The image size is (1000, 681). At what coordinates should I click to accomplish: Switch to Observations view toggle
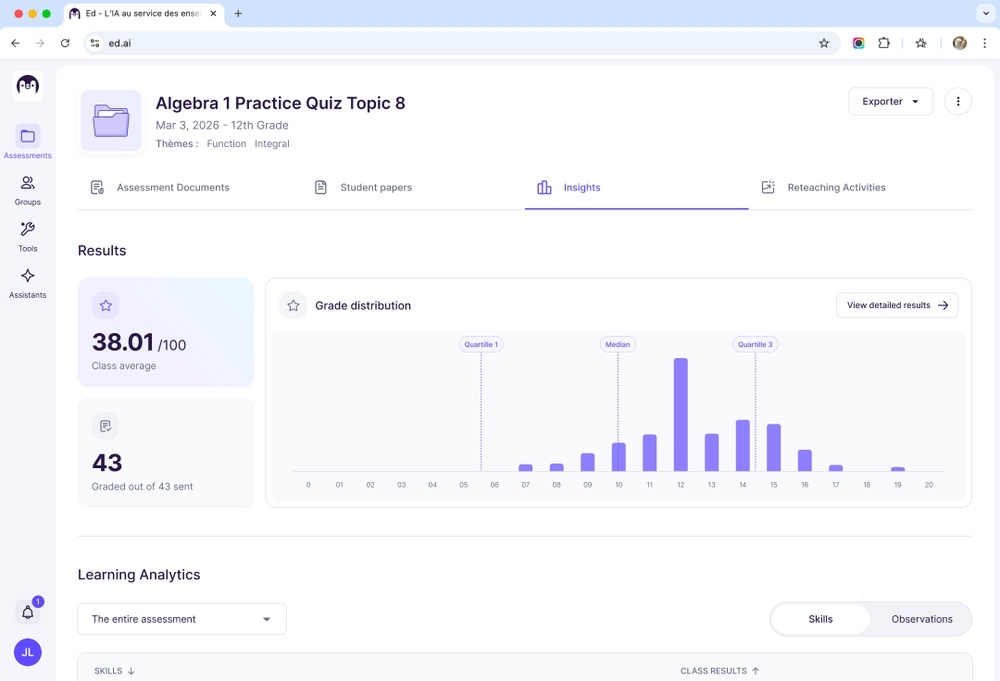tap(921, 619)
